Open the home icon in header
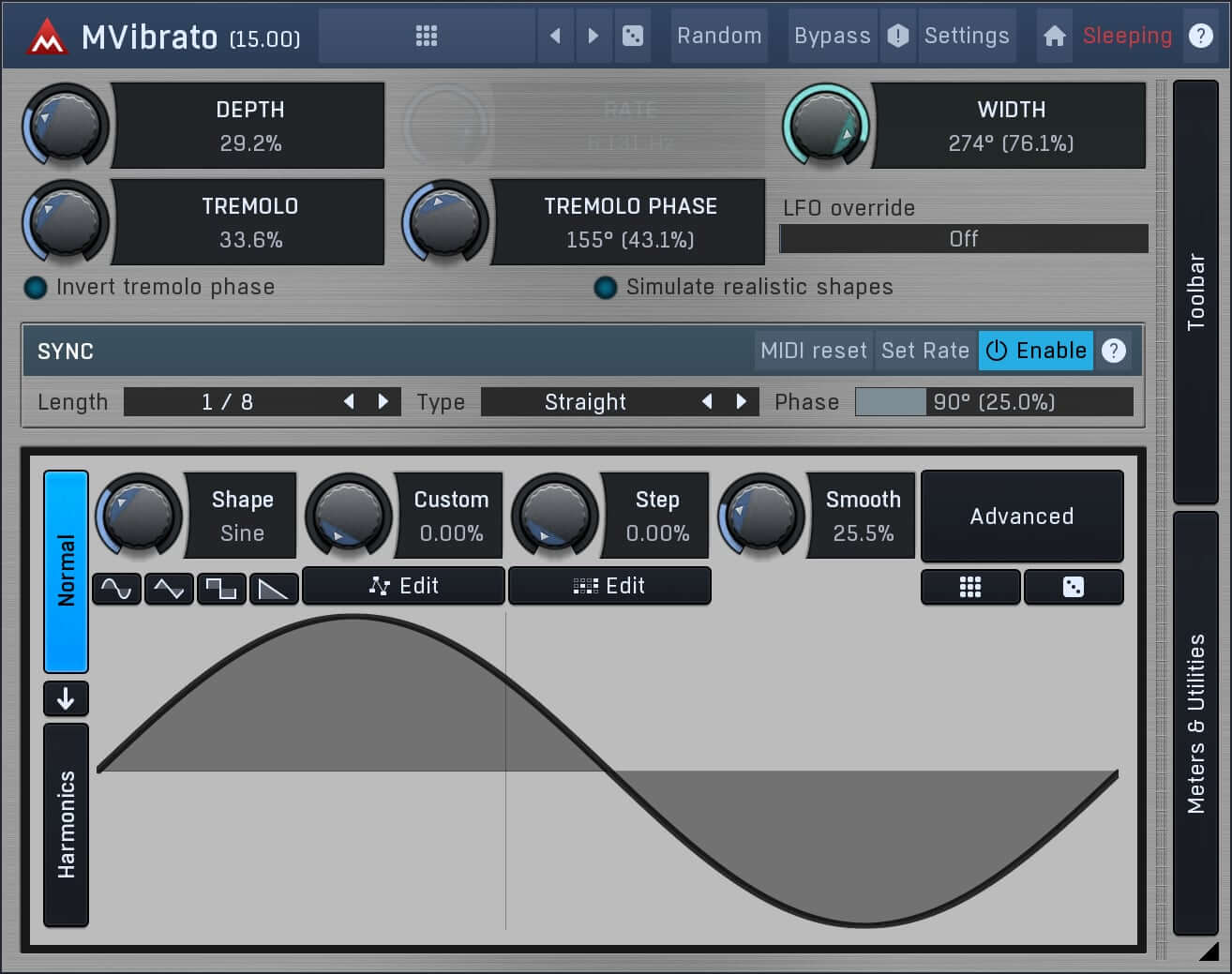This screenshot has width=1232, height=974. tap(1055, 36)
